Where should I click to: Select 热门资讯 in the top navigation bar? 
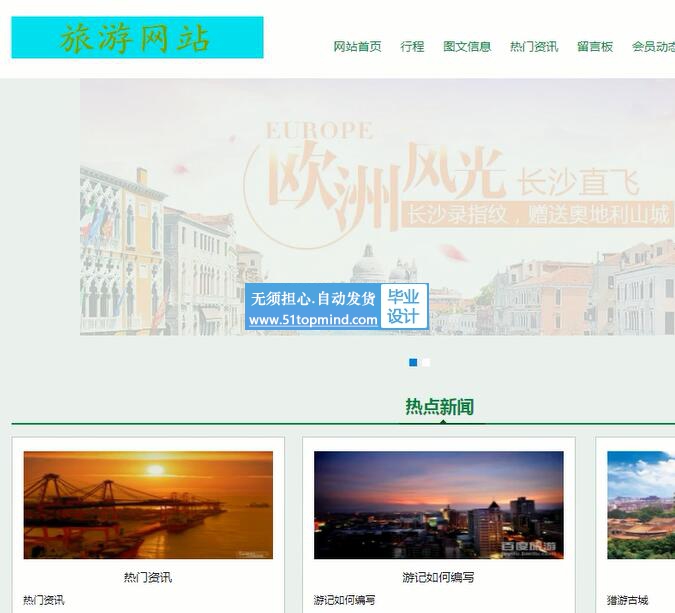pyautogui.click(x=534, y=46)
